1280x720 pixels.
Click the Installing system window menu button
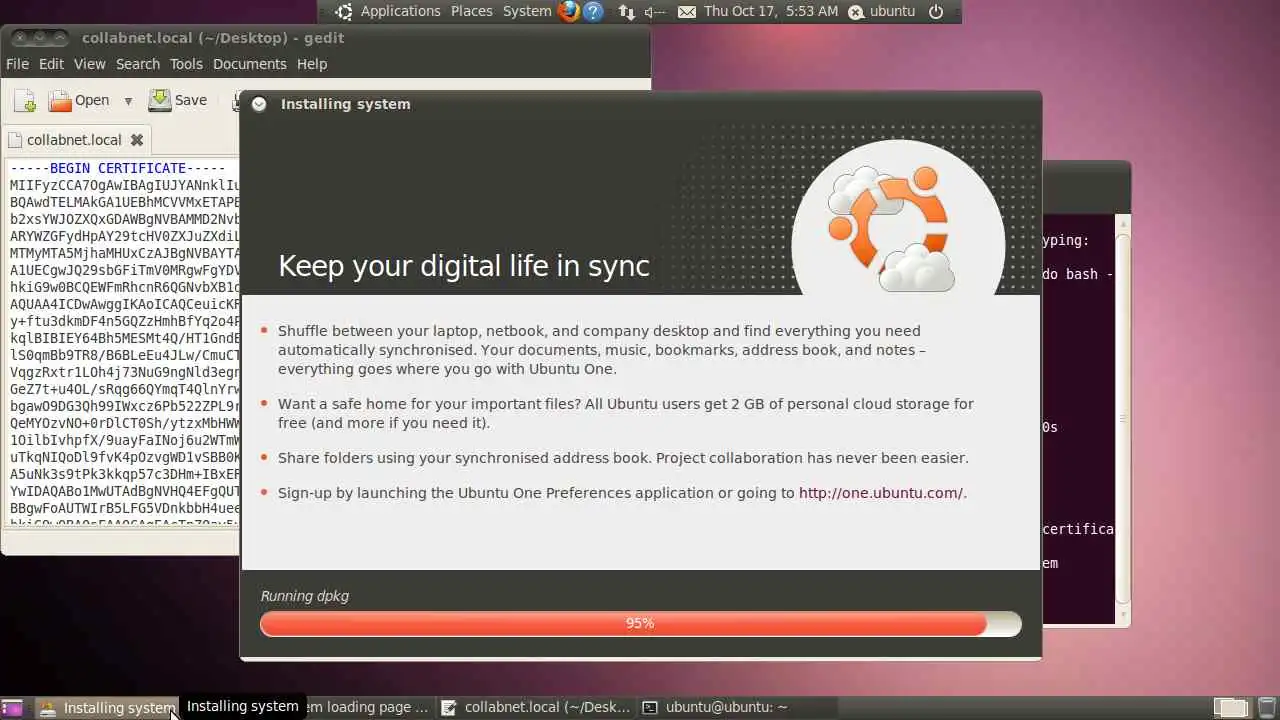pyautogui.click(x=259, y=104)
